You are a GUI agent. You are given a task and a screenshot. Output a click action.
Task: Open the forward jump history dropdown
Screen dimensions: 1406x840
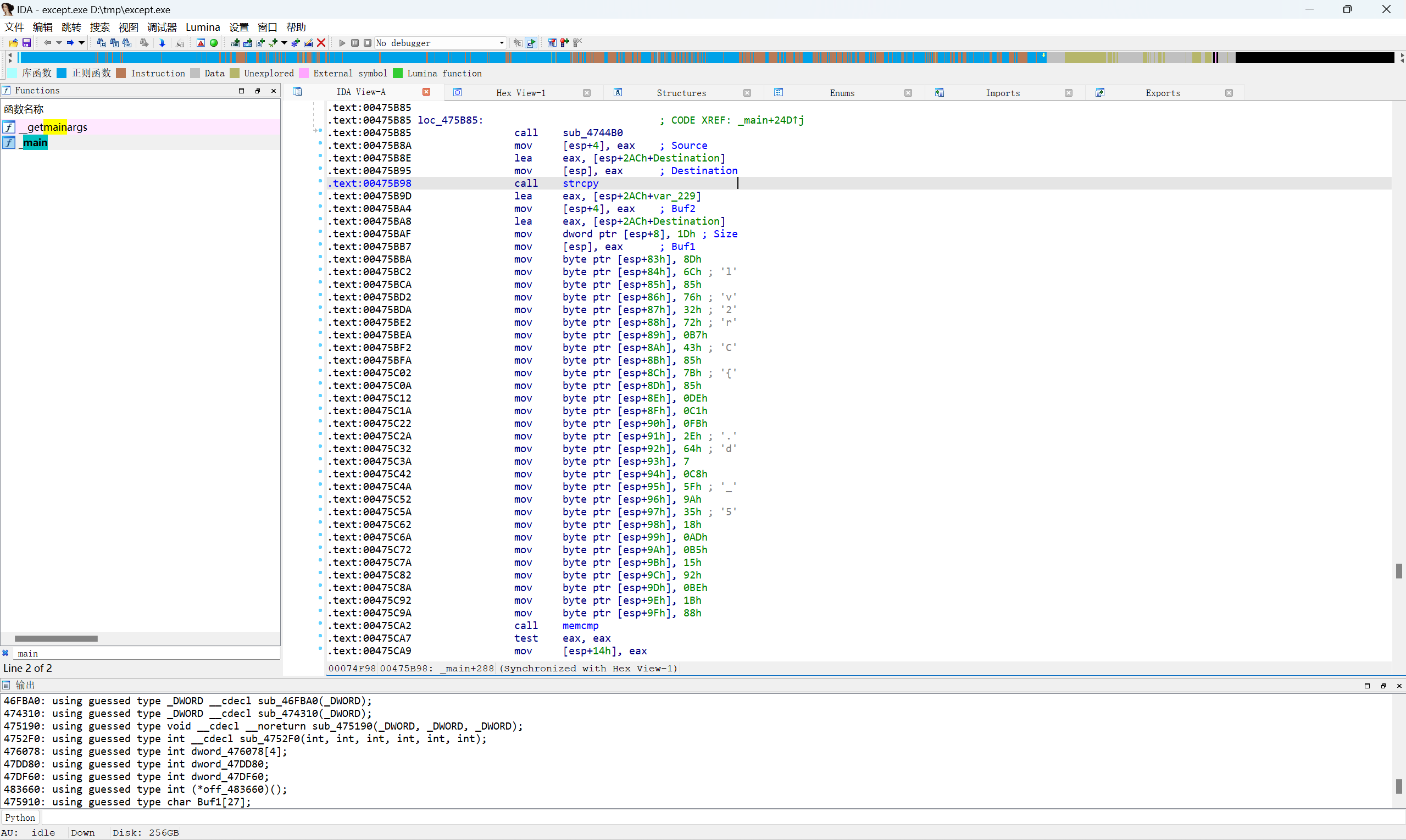[x=81, y=43]
